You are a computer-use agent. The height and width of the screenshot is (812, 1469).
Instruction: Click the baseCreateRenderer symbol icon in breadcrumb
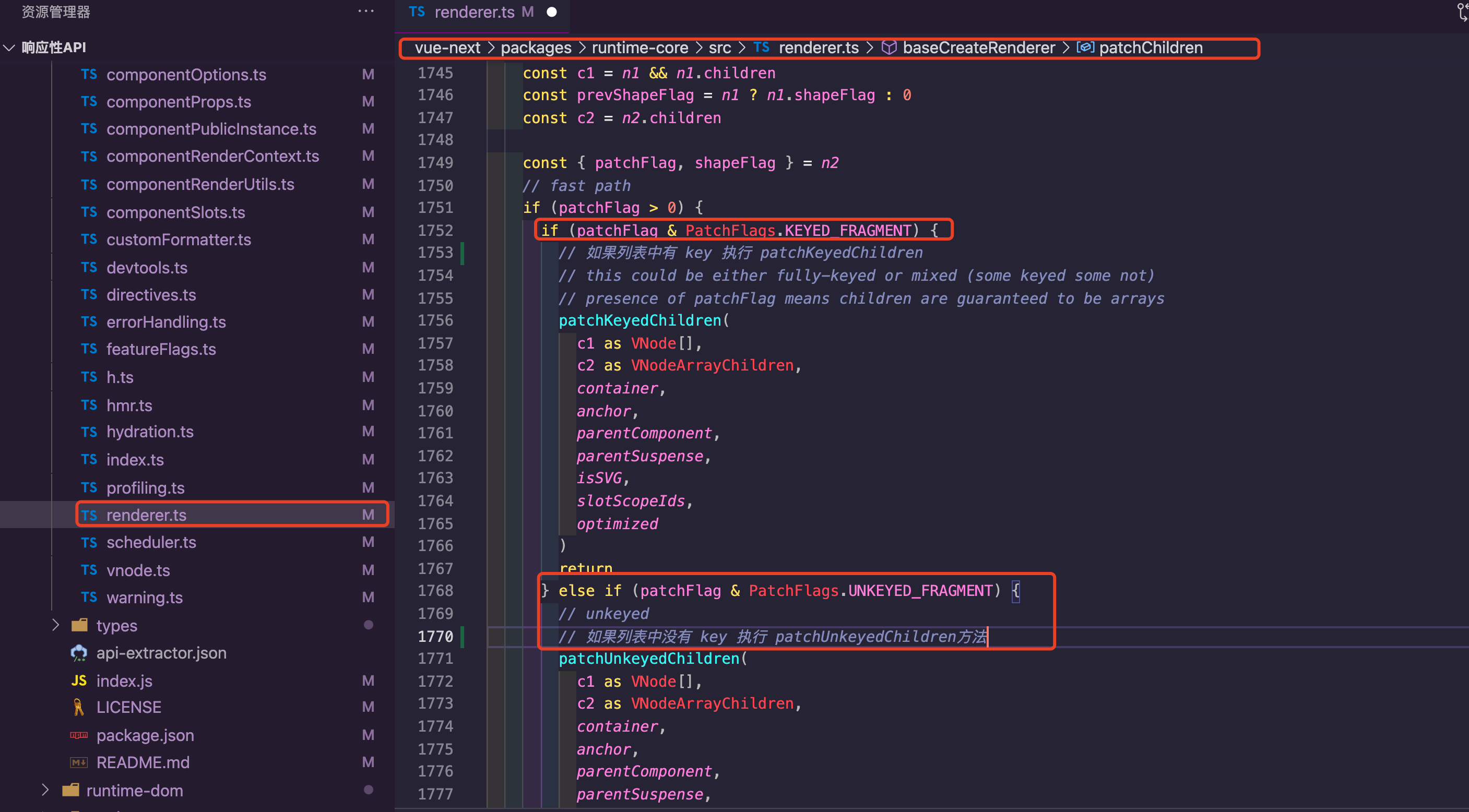tap(888, 48)
